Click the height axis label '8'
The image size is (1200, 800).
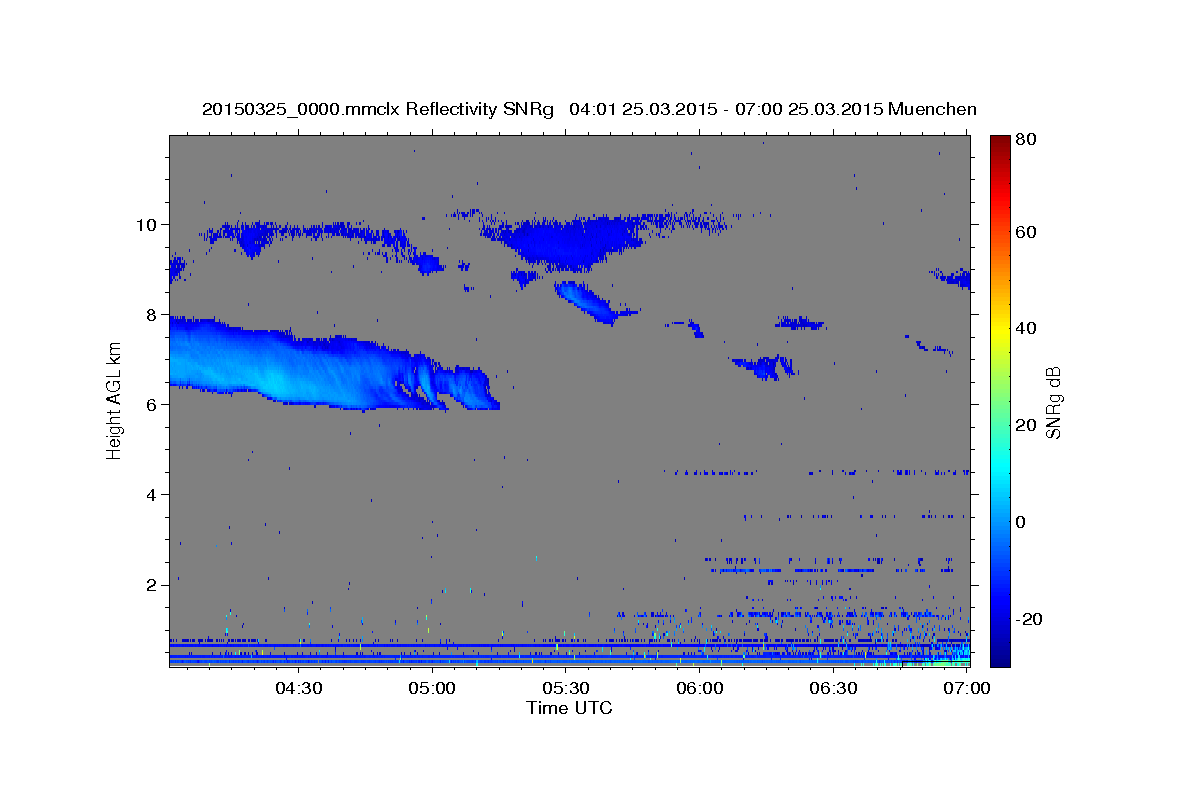(152, 314)
